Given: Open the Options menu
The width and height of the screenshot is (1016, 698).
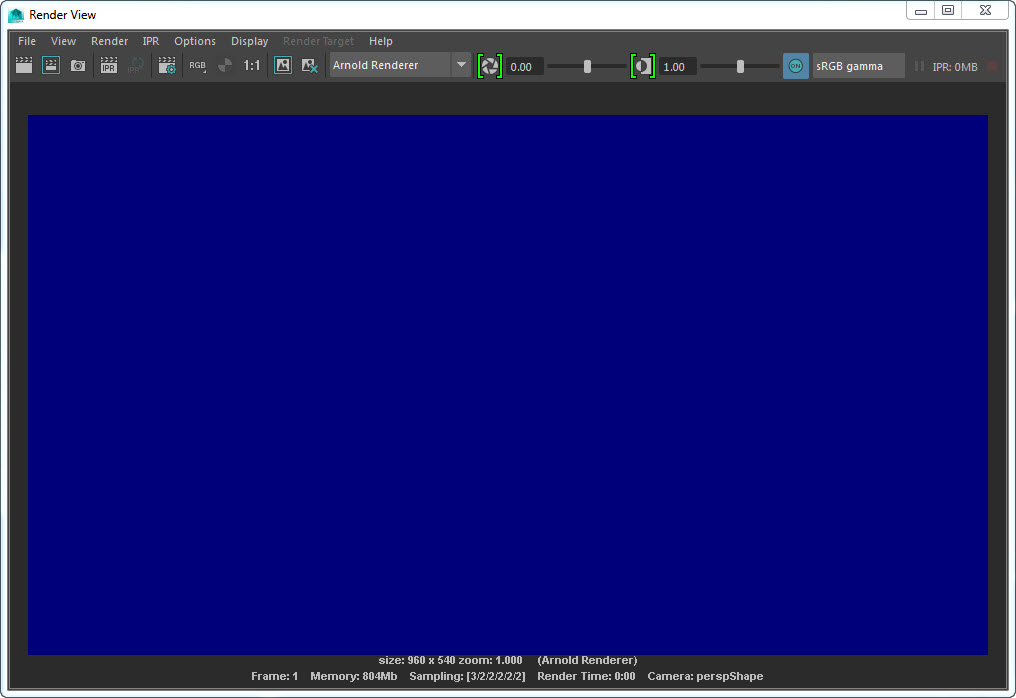Looking at the screenshot, I should [x=194, y=41].
